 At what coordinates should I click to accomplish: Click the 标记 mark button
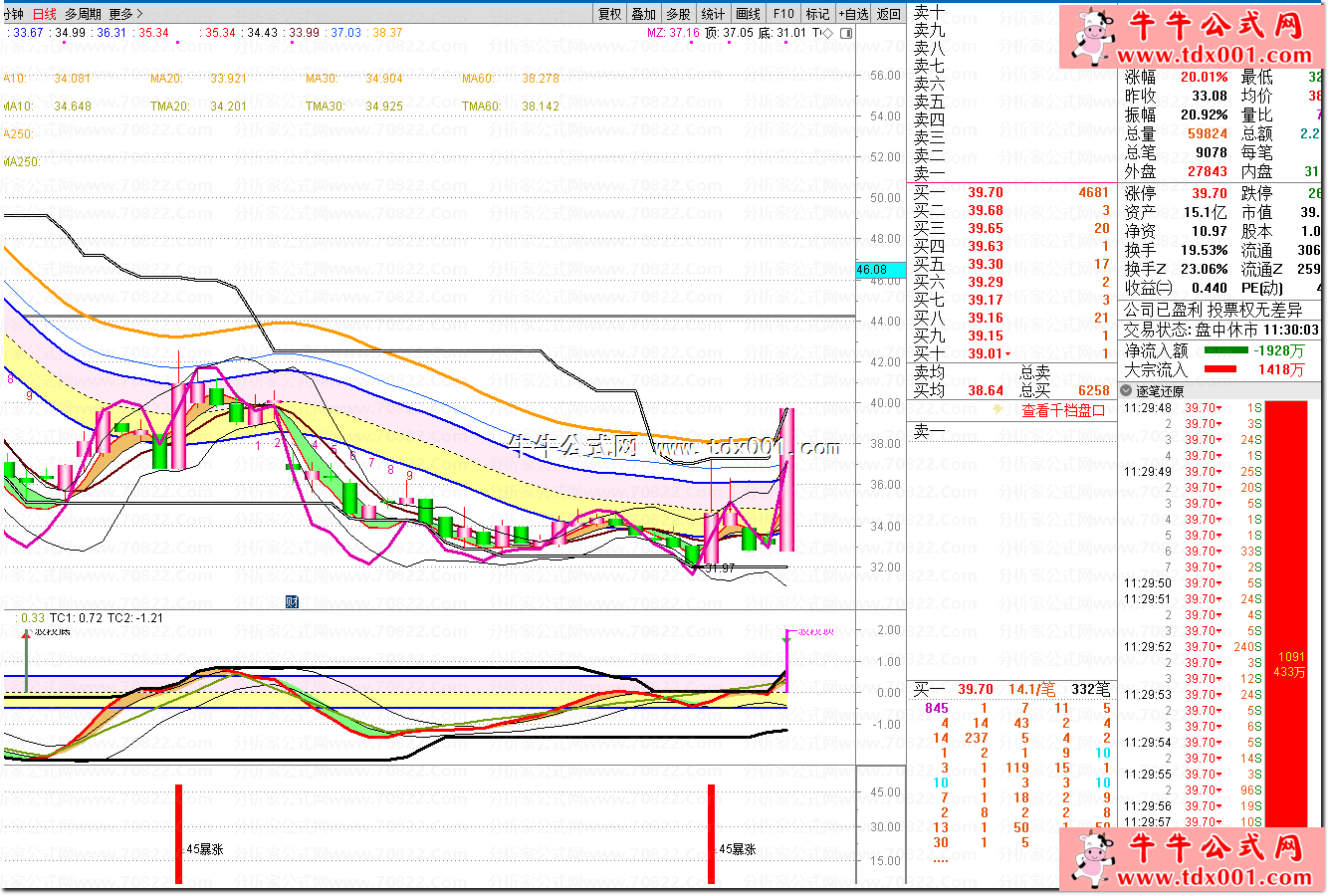[817, 14]
